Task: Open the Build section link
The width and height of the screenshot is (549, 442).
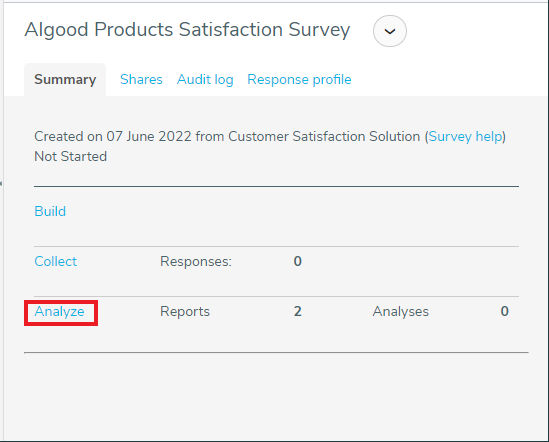Action: point(50,212)
